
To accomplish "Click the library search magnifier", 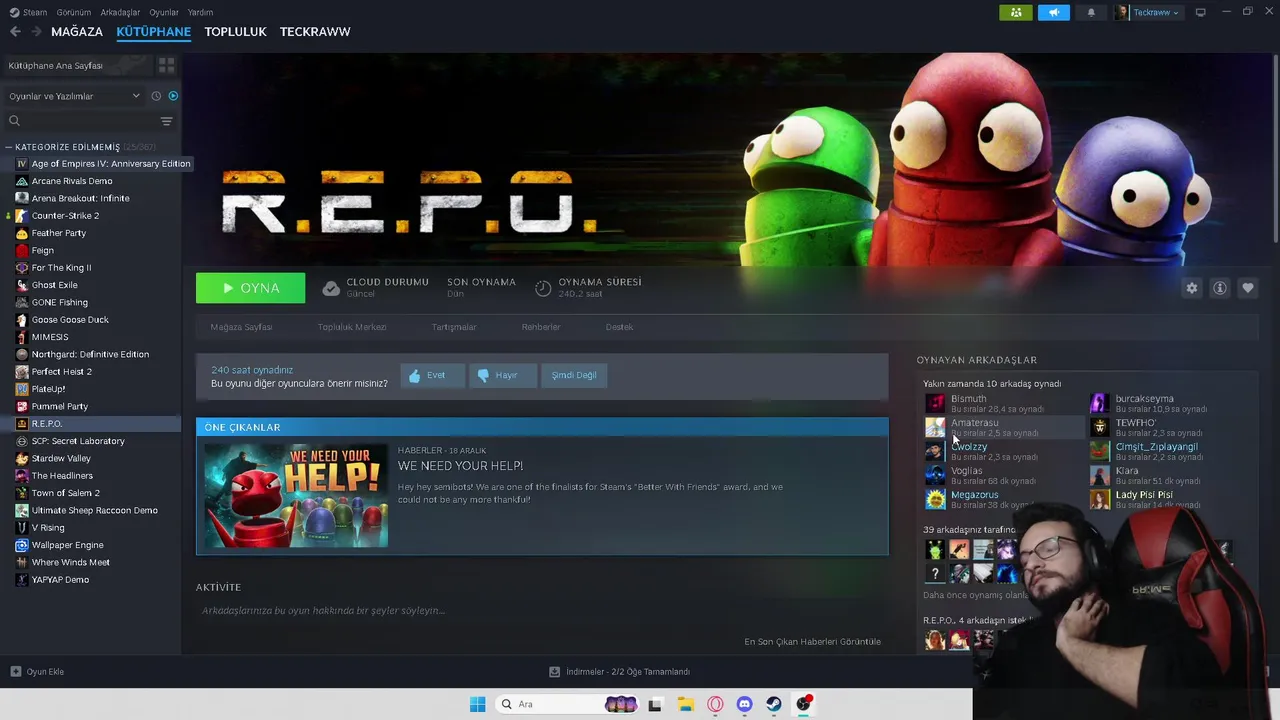I will [14, 121].
